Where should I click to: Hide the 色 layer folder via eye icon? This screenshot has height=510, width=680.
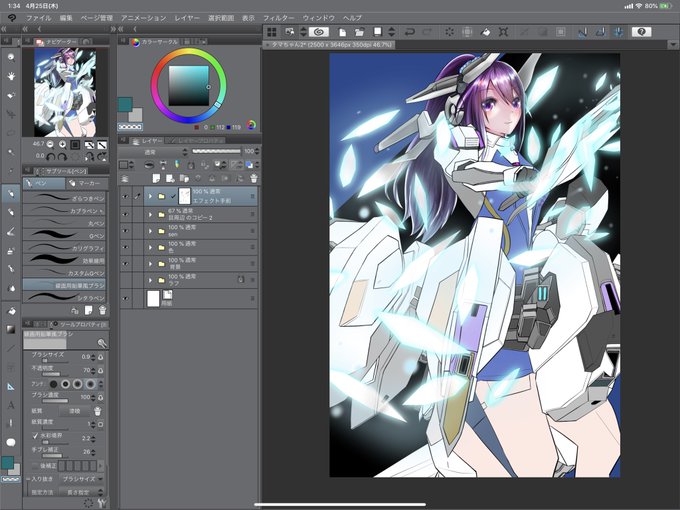coord(126,247)
